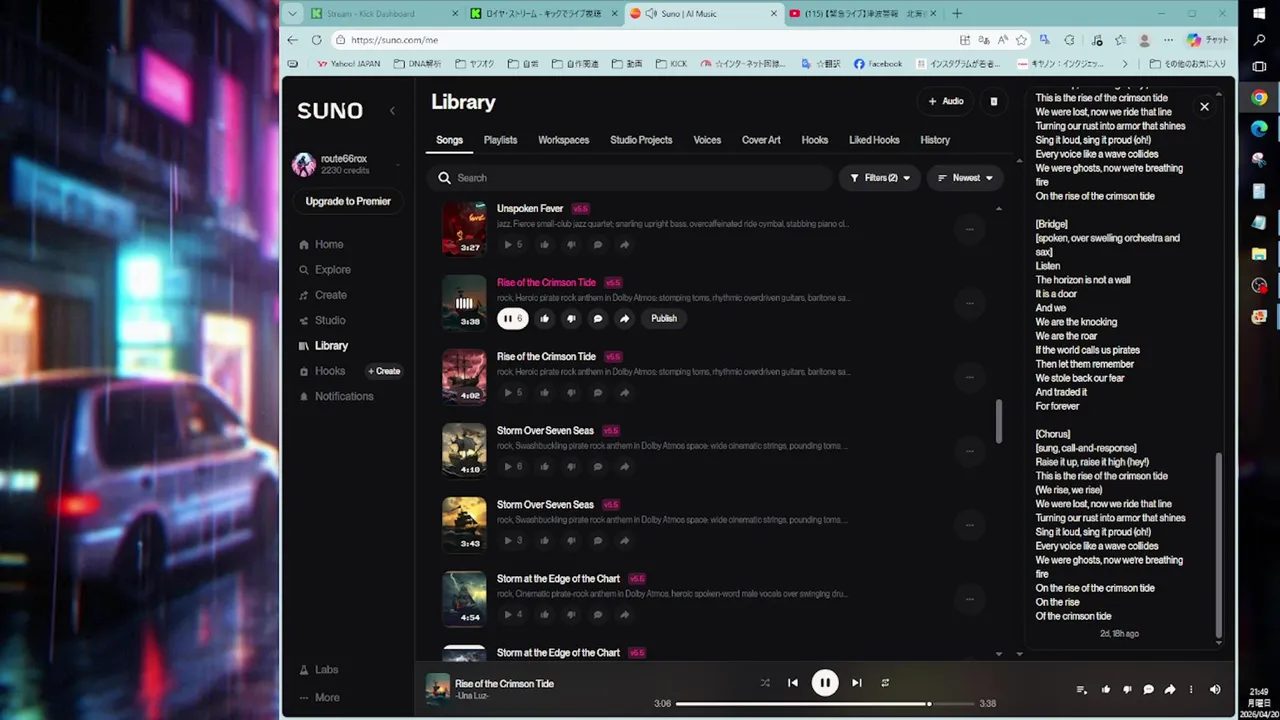Open the Cover Art tab
The width and height of the screenshot is (1280, 720).
pos(761,140)
